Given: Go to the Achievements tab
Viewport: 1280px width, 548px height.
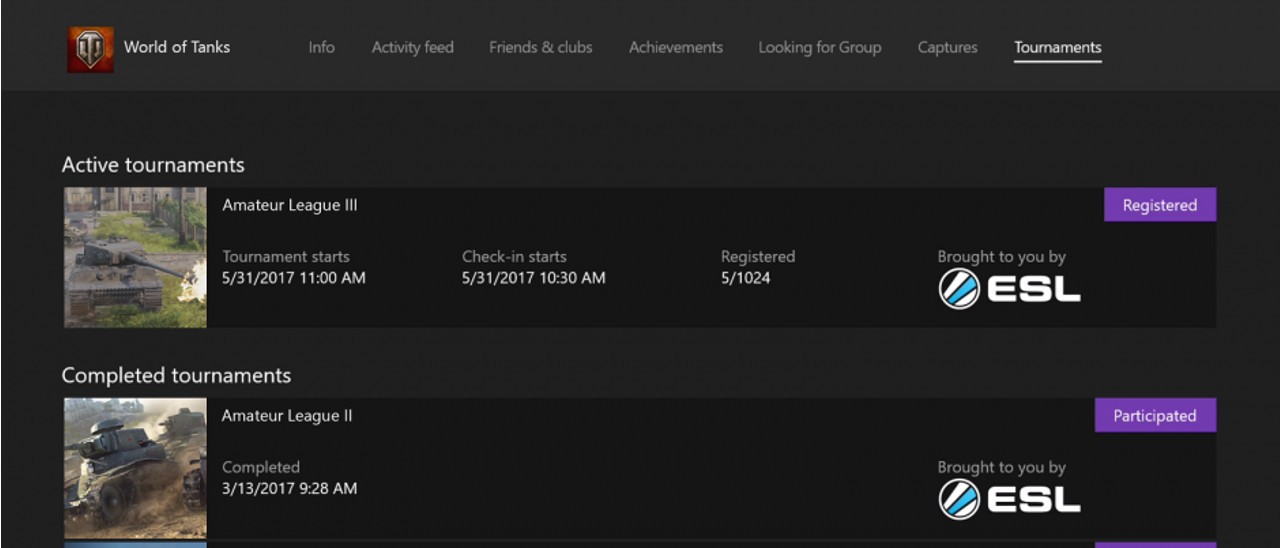Looking at the screenshot, I should pyautogui.click(x=675, y=47).
